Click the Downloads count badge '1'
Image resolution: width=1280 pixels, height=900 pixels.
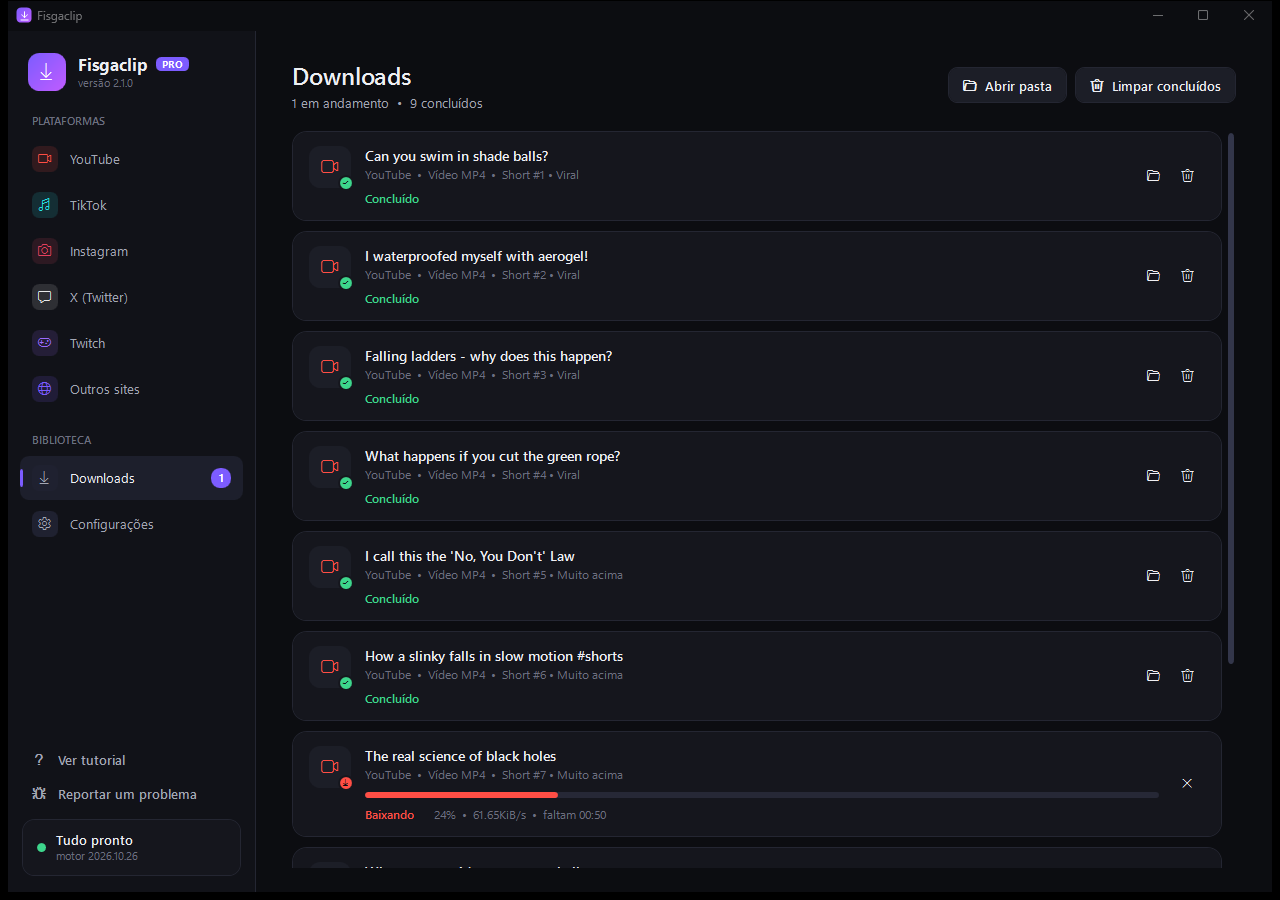click(x=221, y=478)
